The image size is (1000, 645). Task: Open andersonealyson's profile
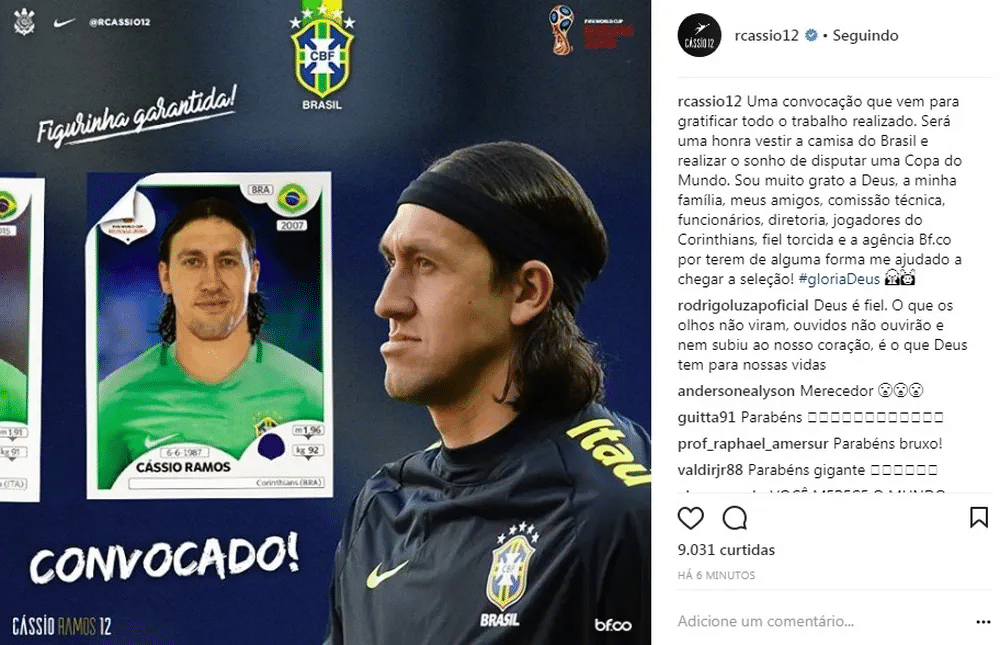click(x=736, y=390)
